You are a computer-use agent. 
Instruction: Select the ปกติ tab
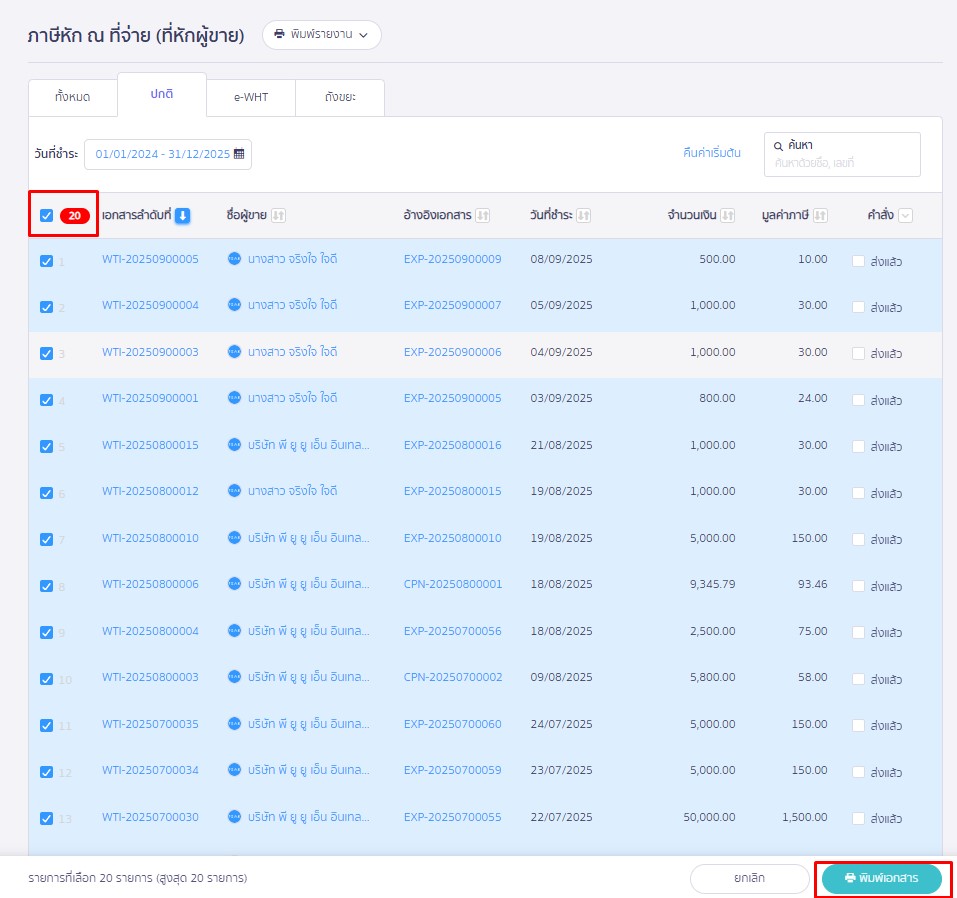point(162,94)
